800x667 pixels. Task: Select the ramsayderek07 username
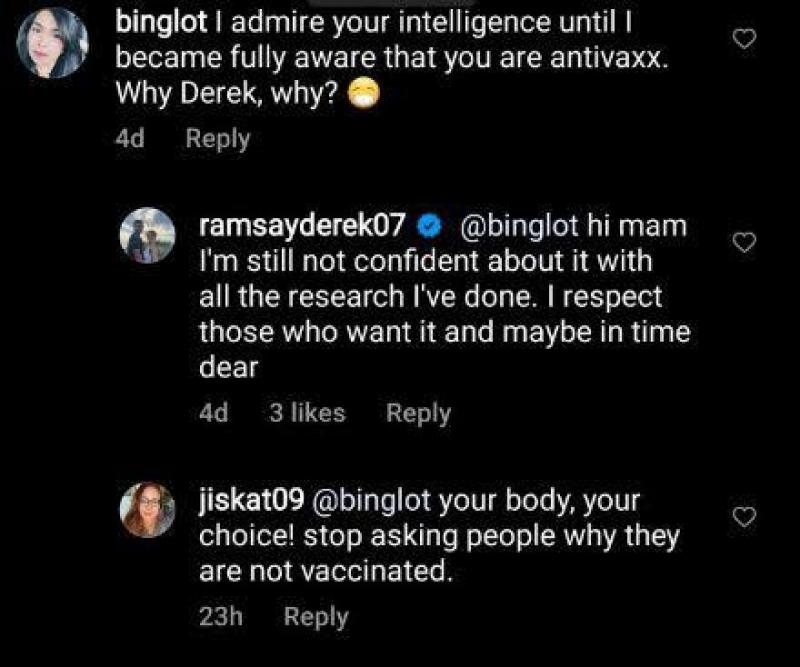pos(298,227)
